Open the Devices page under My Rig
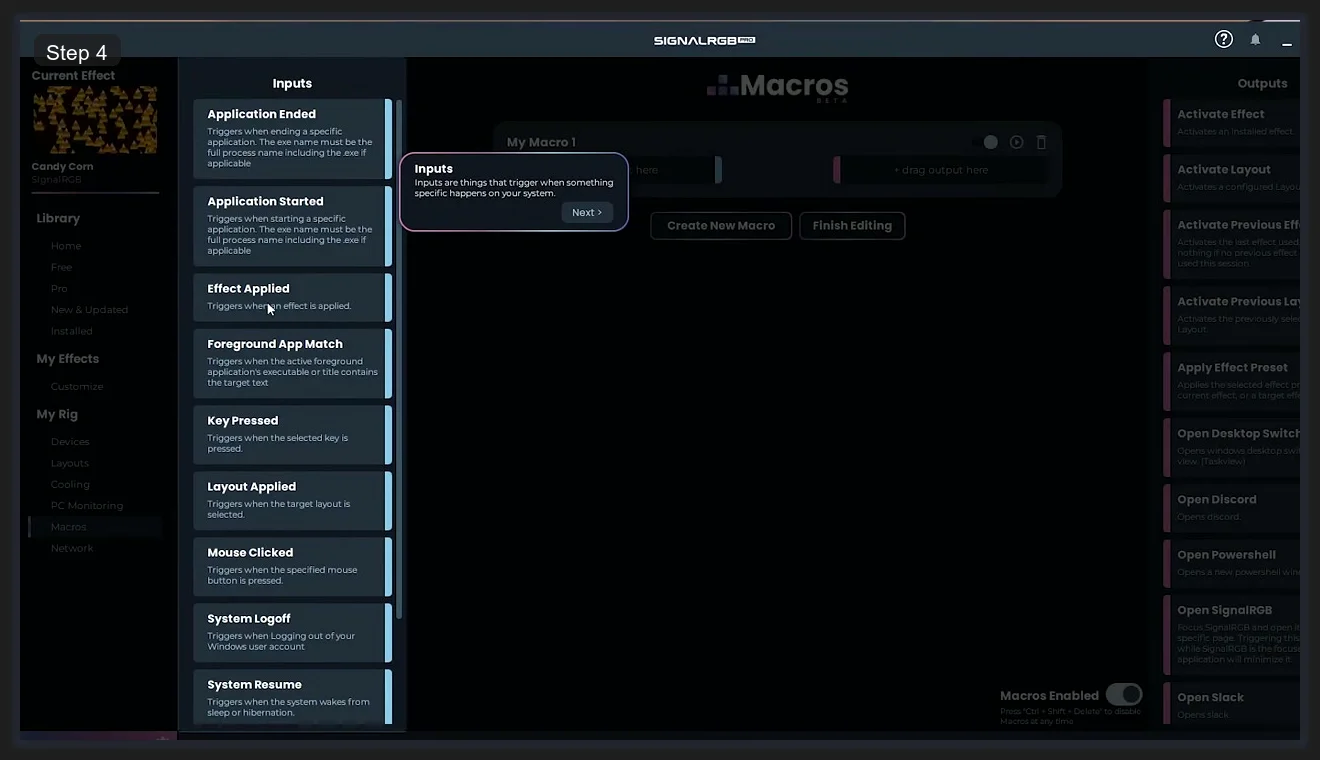Screen dimensions: 1320x760 pos(70,441)
